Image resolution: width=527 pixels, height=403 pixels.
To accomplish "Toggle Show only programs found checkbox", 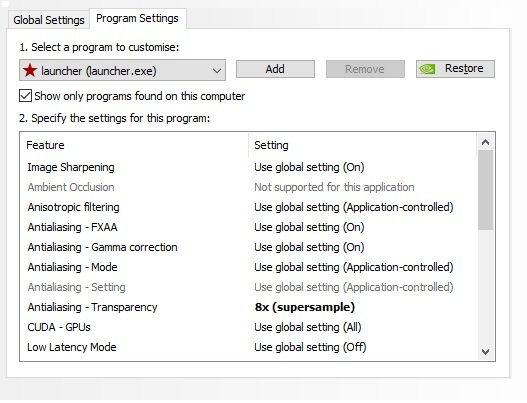I will (26, 96).
